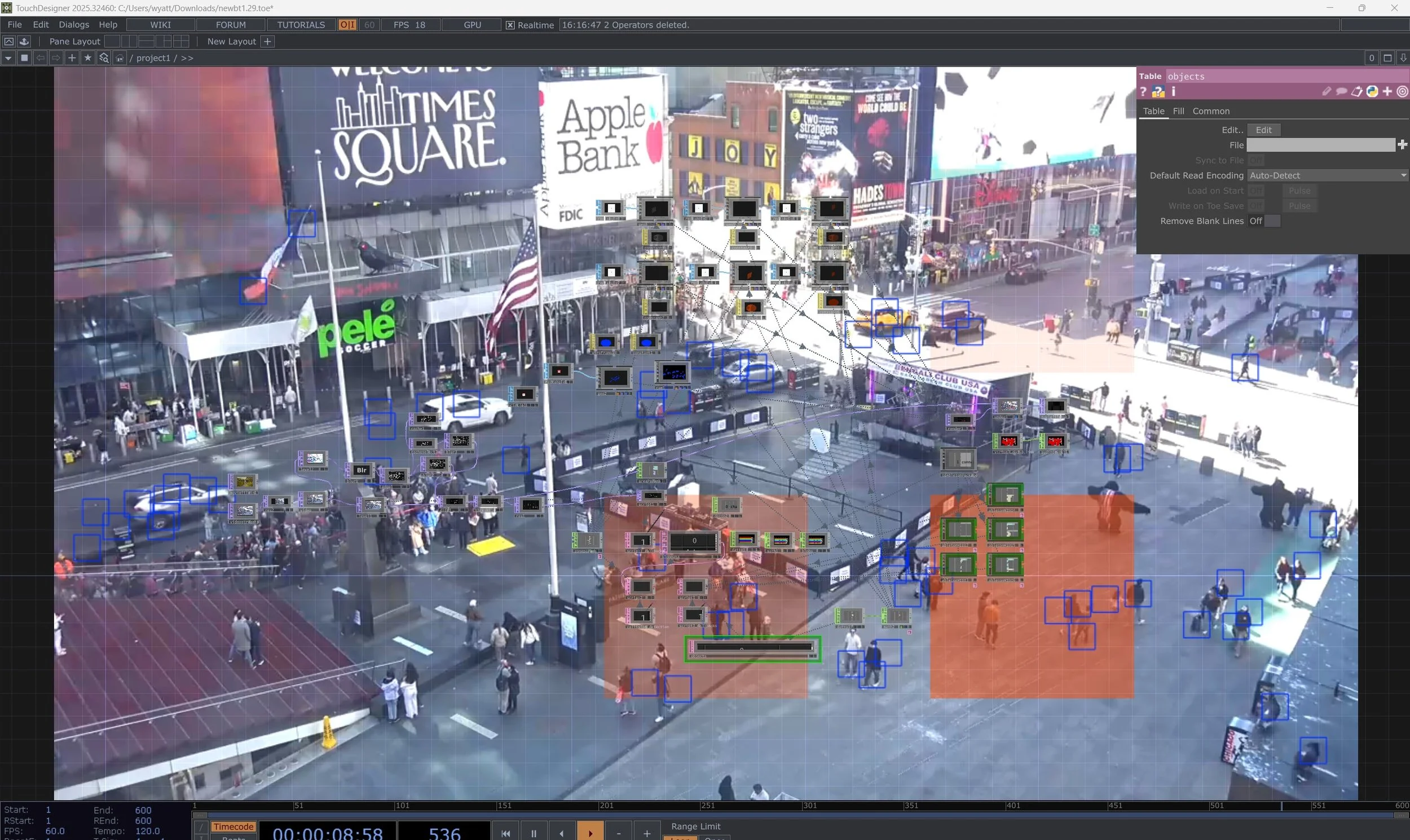Open the pane type dropdown arrow
This screenshot has width=1410, height=840.
[8, 58]
